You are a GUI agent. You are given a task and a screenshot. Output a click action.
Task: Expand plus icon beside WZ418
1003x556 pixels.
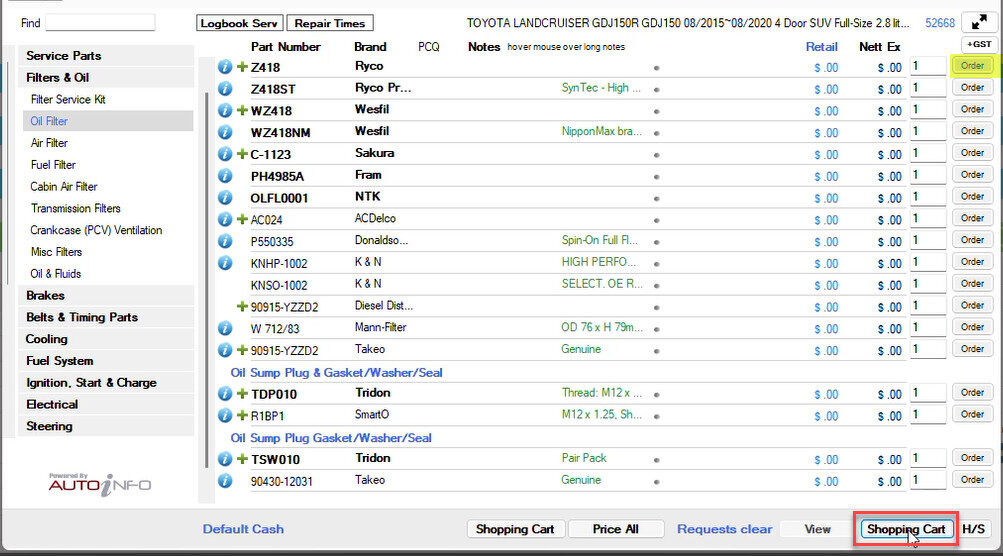tap(242, 110)
